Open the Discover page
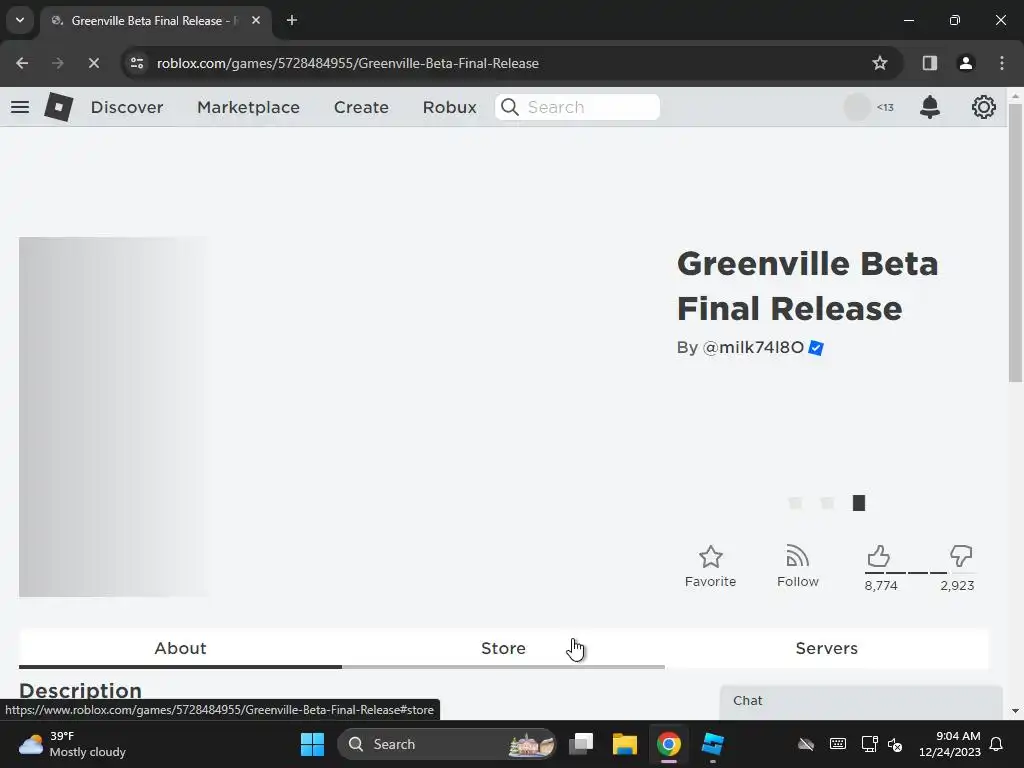This screenshot has width=1024, height=768. pyautogui.click(x=127, y=107)
